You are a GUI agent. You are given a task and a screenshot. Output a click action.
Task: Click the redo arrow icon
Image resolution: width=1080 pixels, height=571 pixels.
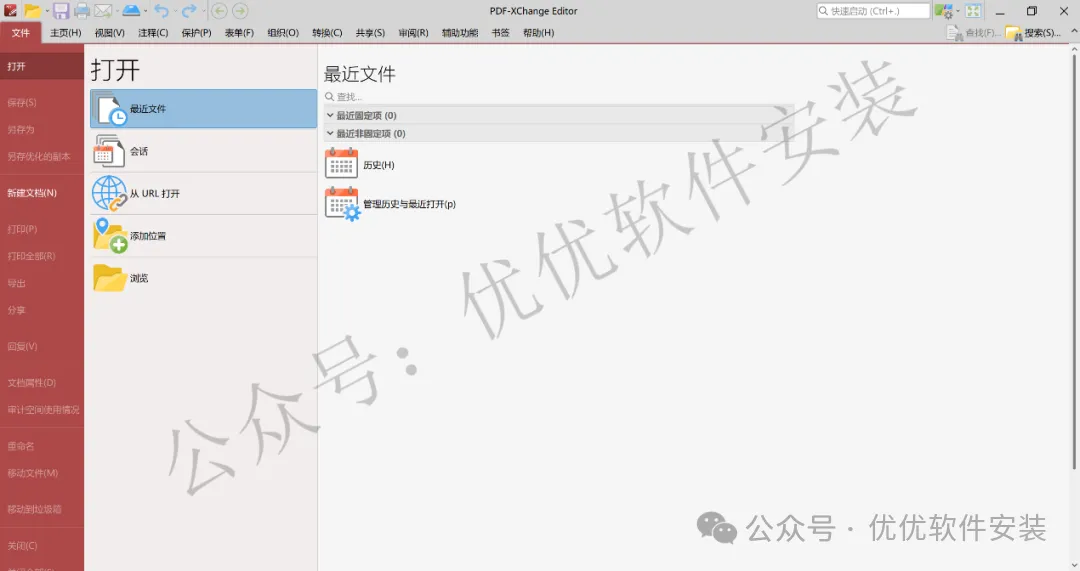coord(189,10)
